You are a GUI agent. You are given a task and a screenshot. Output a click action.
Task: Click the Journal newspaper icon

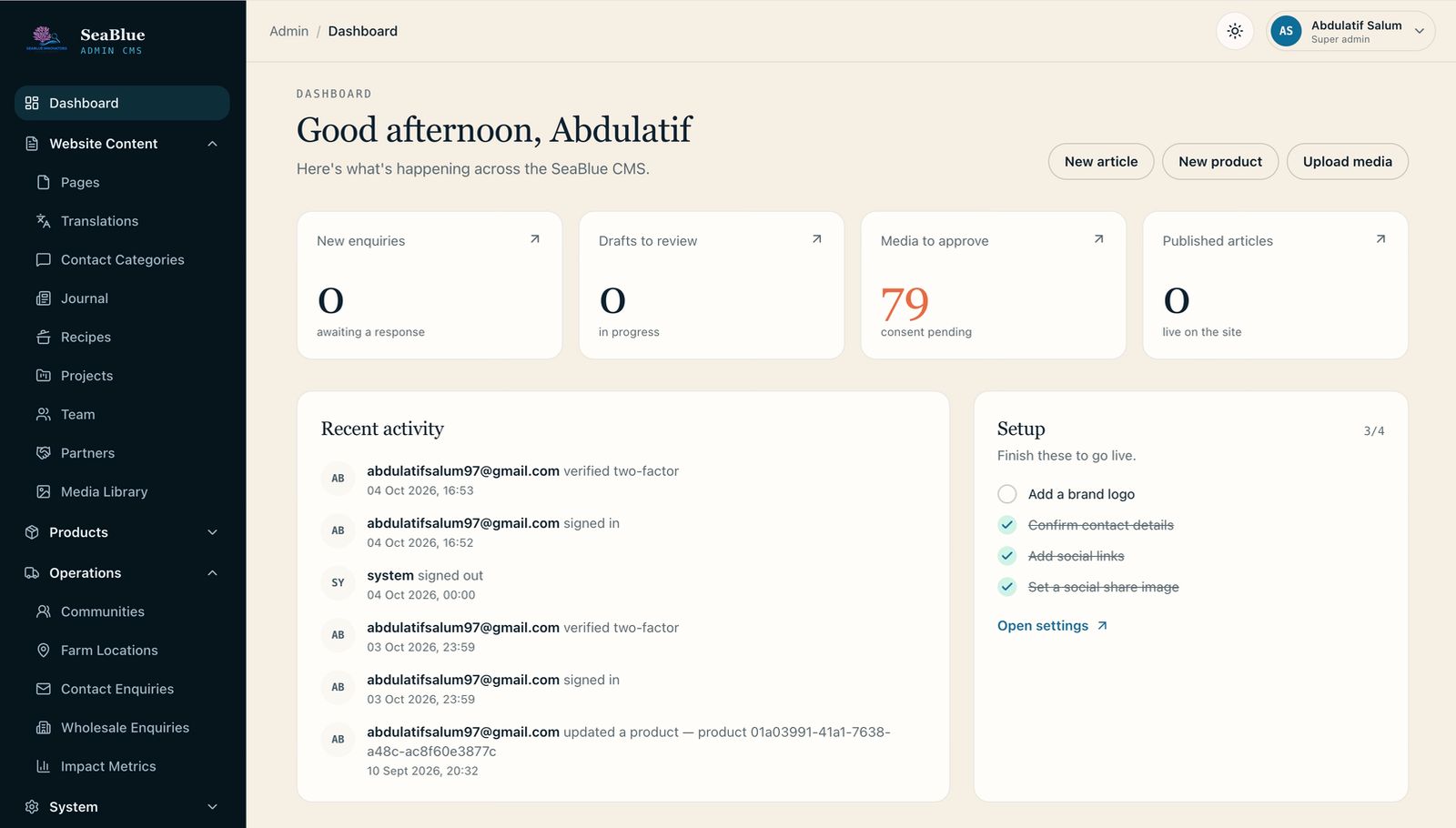point(43,298)
